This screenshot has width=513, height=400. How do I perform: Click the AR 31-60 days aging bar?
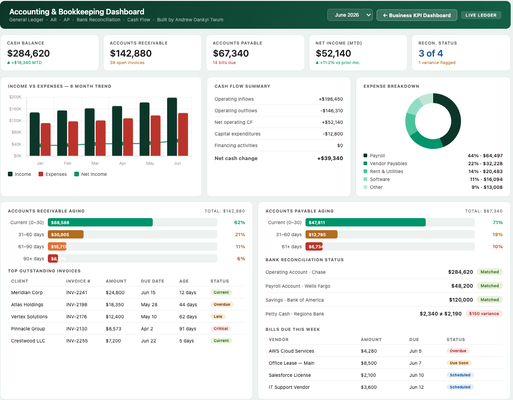66,234
